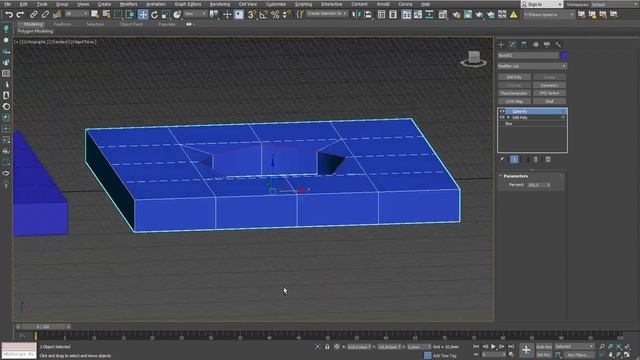Expand the Edit Poly modifier sub-objects

click(x=508, y=118)
